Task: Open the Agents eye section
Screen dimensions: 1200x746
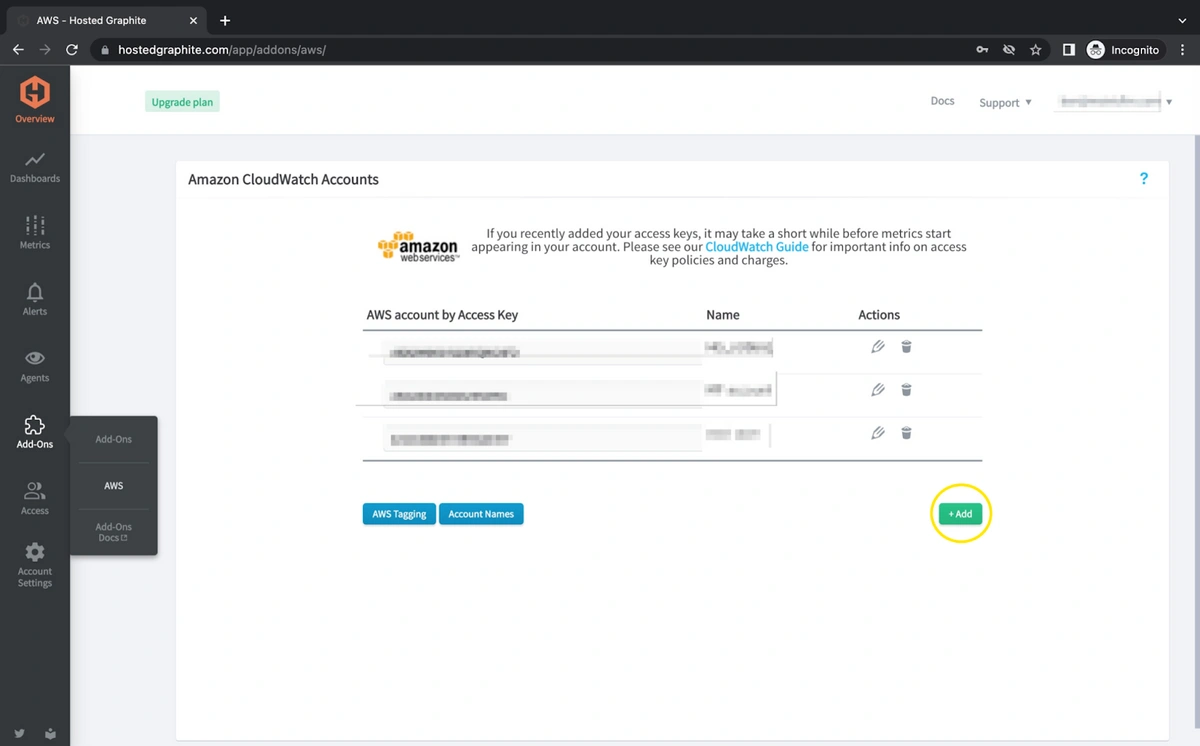Action: 35,366
